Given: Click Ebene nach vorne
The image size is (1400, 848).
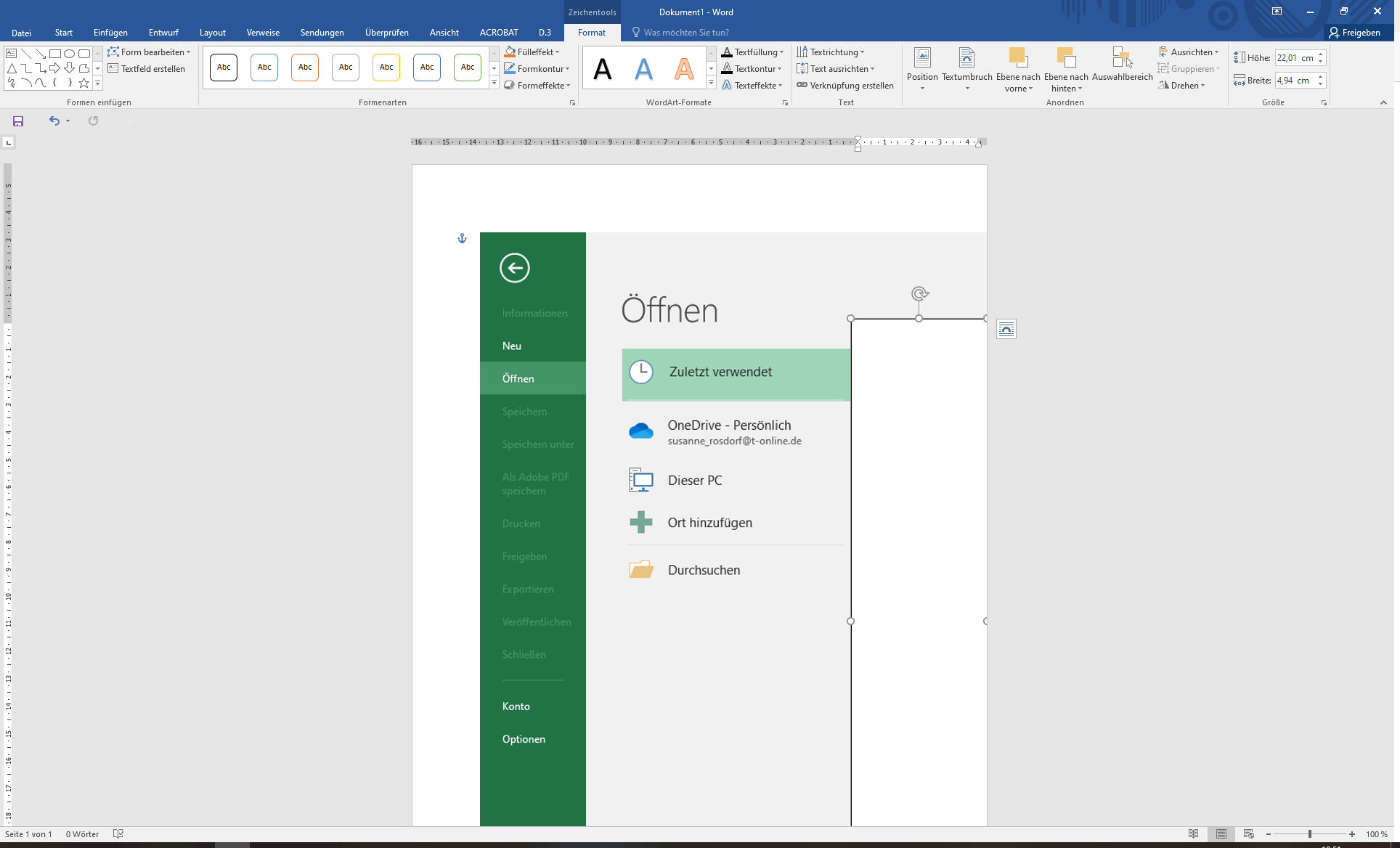Looking at the screenshot, I should click(x=1018, y=70).
